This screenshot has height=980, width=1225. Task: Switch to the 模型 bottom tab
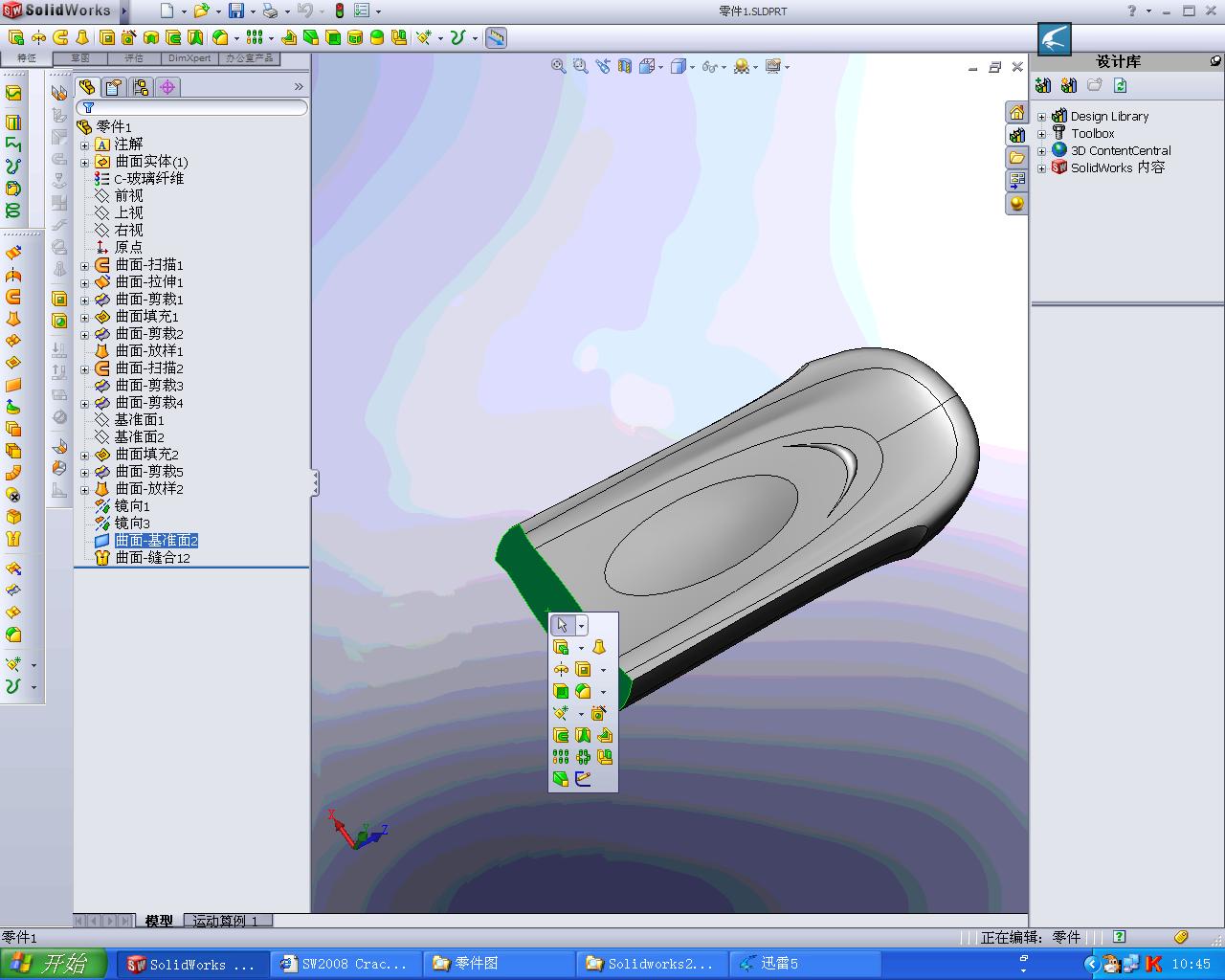[x=159, y=921]
